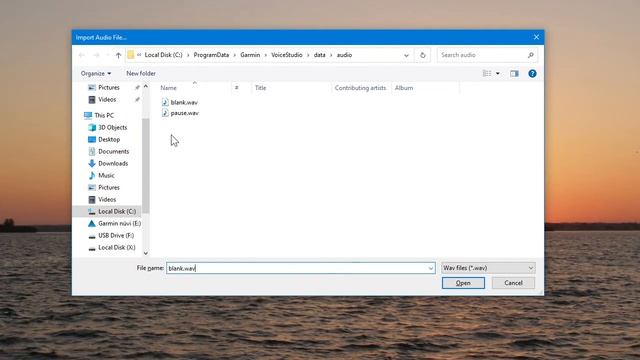640x360 pixels.
Task: Click the search magnifier icon
Action: coord(530,55)
